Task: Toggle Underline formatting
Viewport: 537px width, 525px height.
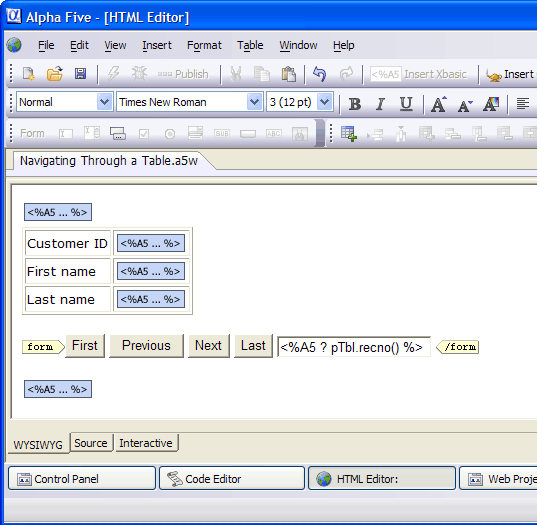Action: click(406, 104)
